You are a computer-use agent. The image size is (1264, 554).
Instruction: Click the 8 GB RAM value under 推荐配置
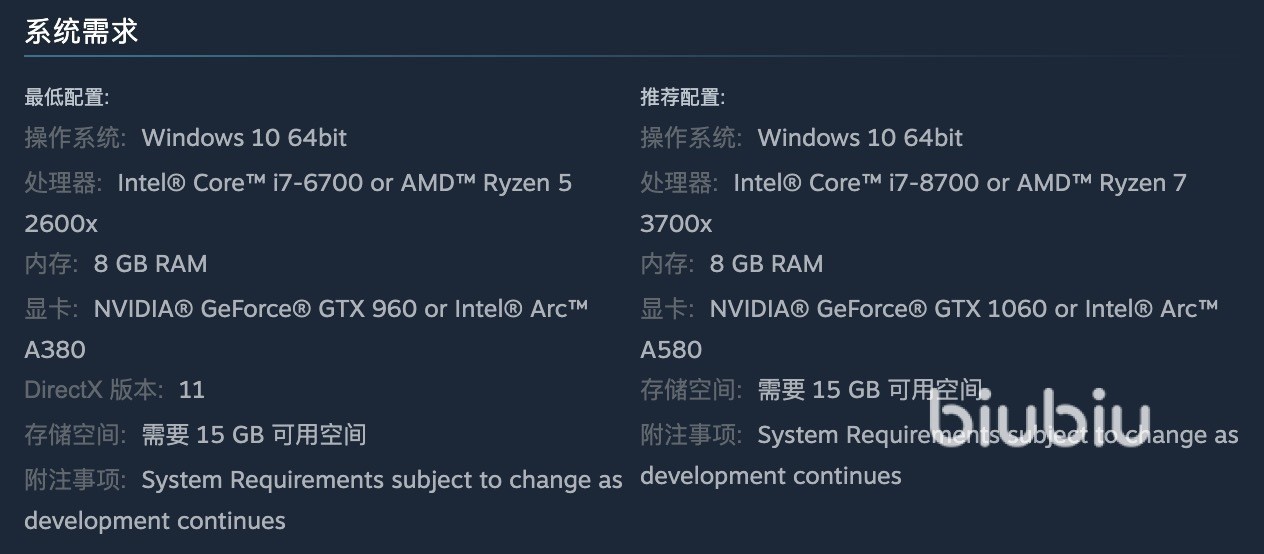point(766,264)
